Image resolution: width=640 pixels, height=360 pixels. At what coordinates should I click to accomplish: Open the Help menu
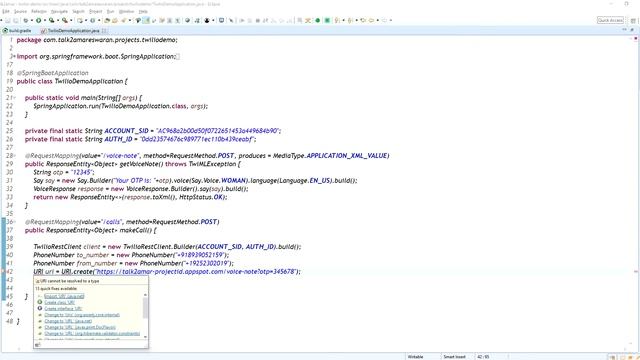point(143,11)
